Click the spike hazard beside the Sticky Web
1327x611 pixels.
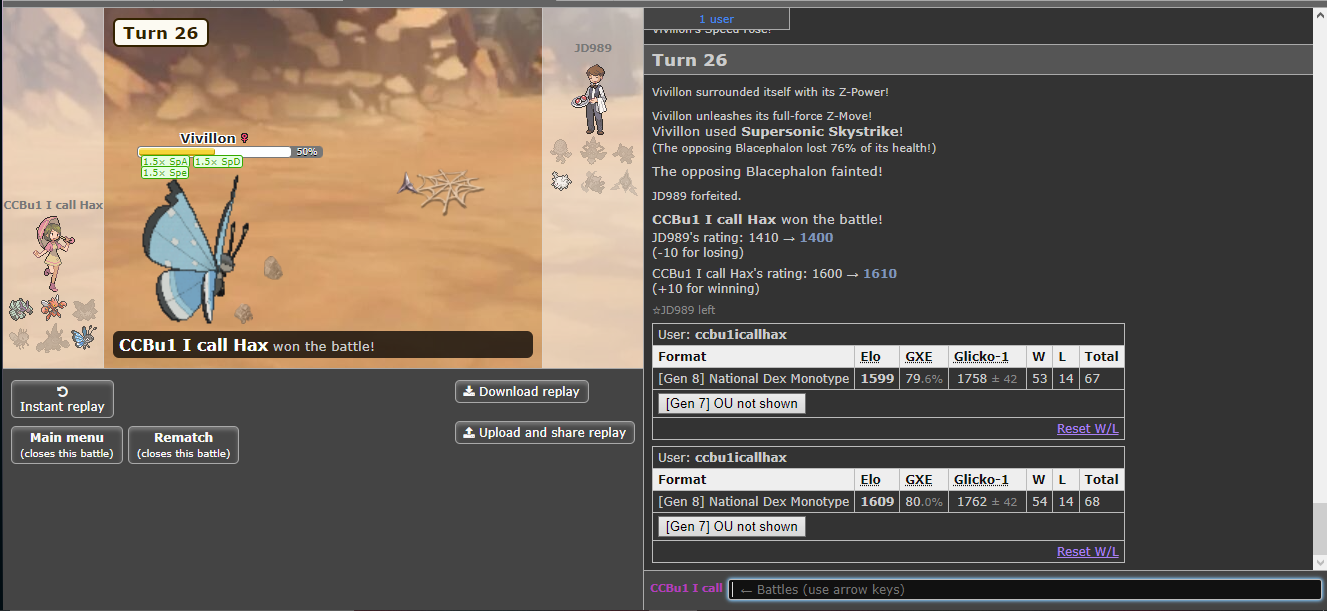(x=407, y=184)
